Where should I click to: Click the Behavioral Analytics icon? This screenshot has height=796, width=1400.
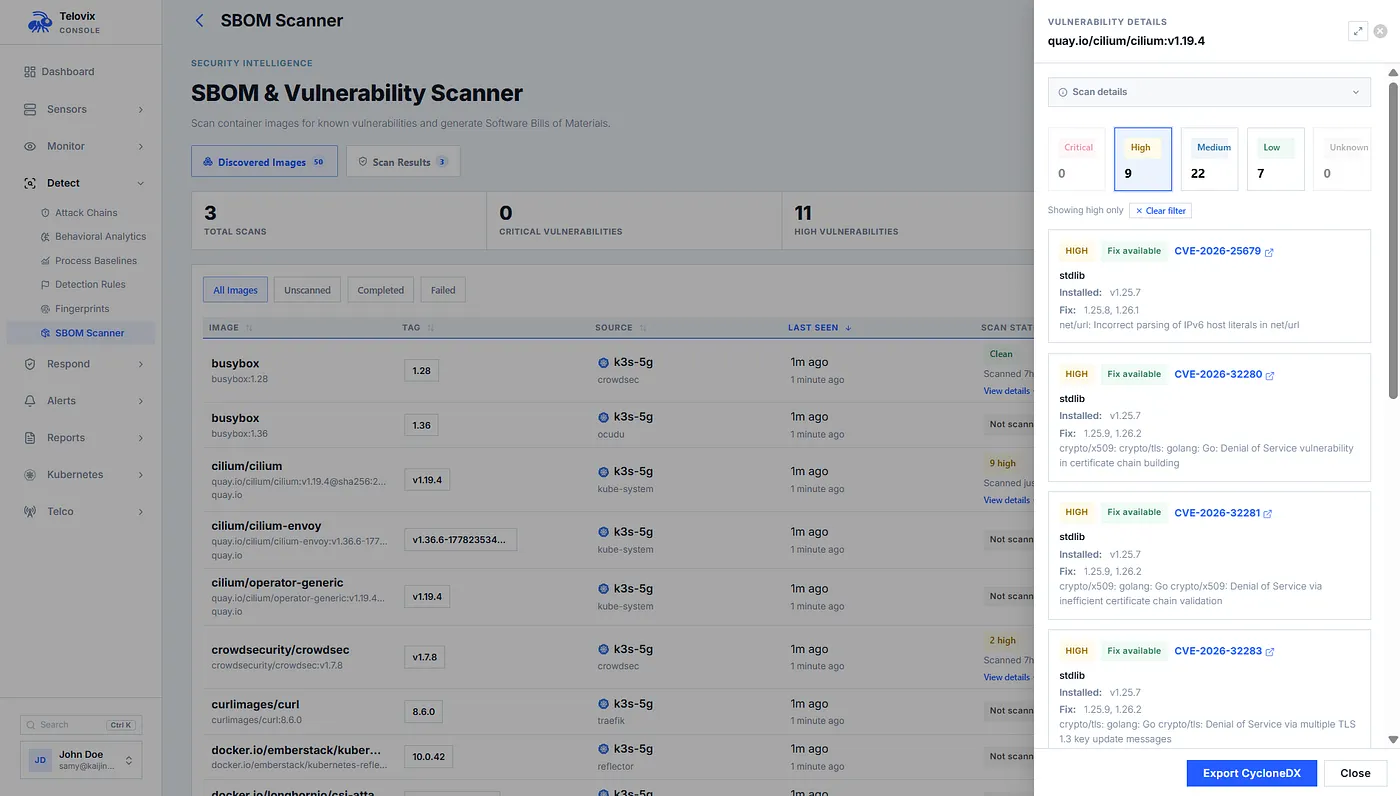point(45,237)
